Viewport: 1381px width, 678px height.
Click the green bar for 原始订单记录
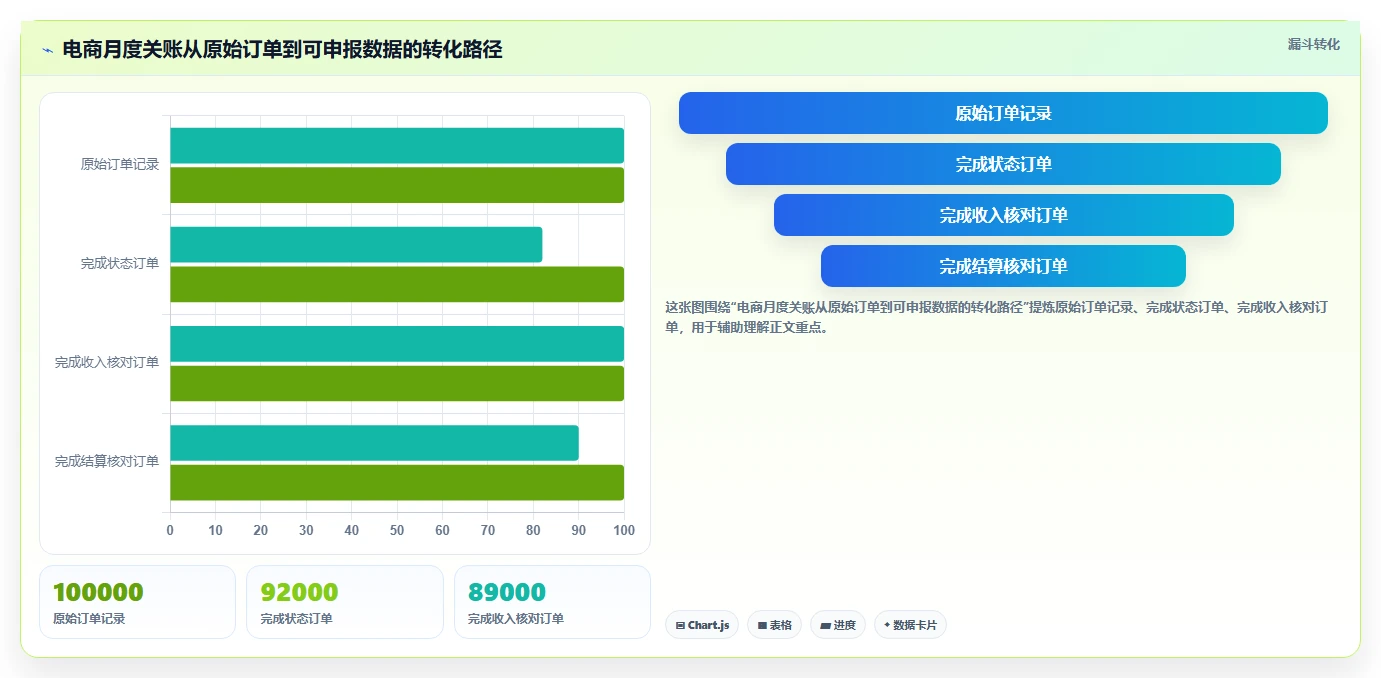tap(397, 185)
